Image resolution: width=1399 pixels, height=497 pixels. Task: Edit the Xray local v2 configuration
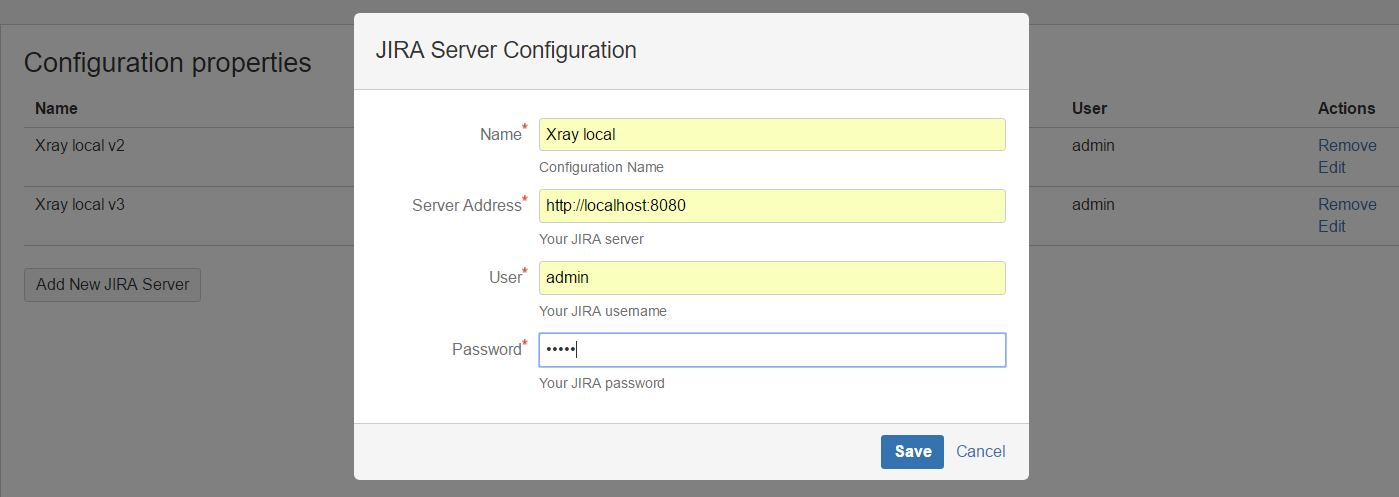[1332, 167]
